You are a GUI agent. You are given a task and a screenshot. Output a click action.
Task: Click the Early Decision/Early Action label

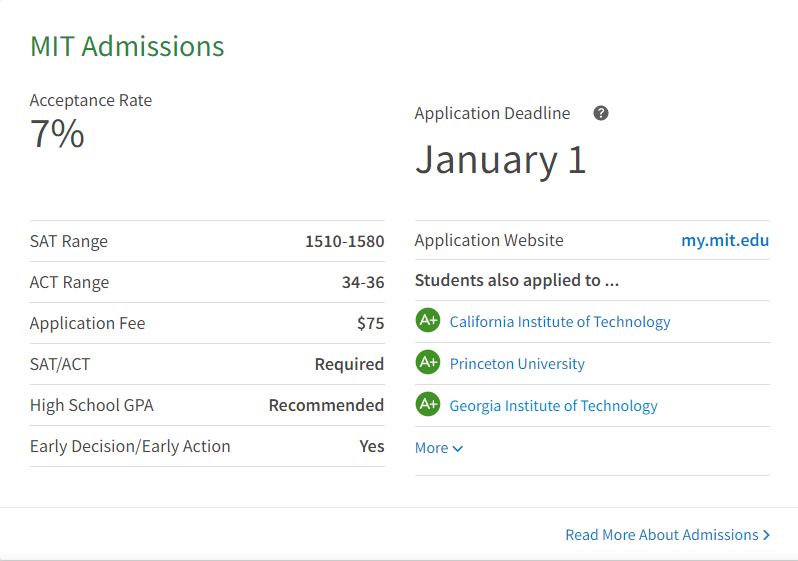pos(130,446)
